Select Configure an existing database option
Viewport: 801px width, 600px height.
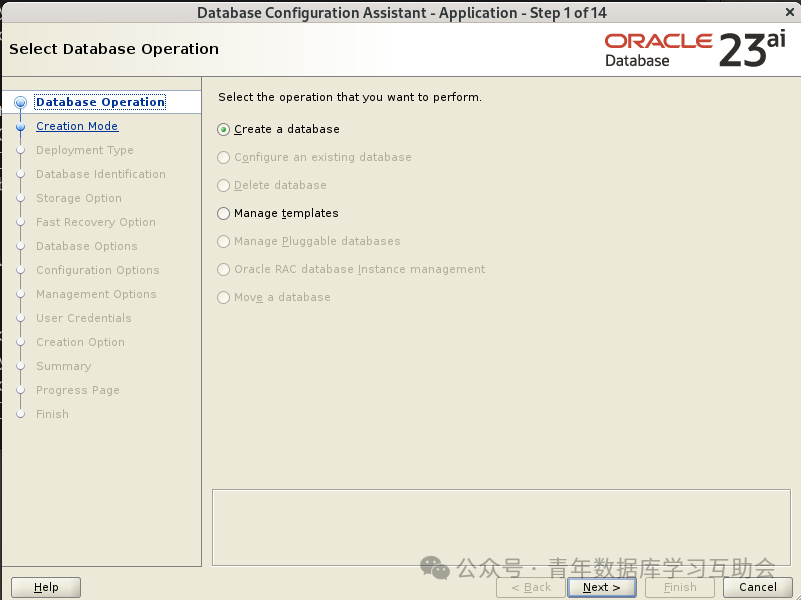[223, 157]
